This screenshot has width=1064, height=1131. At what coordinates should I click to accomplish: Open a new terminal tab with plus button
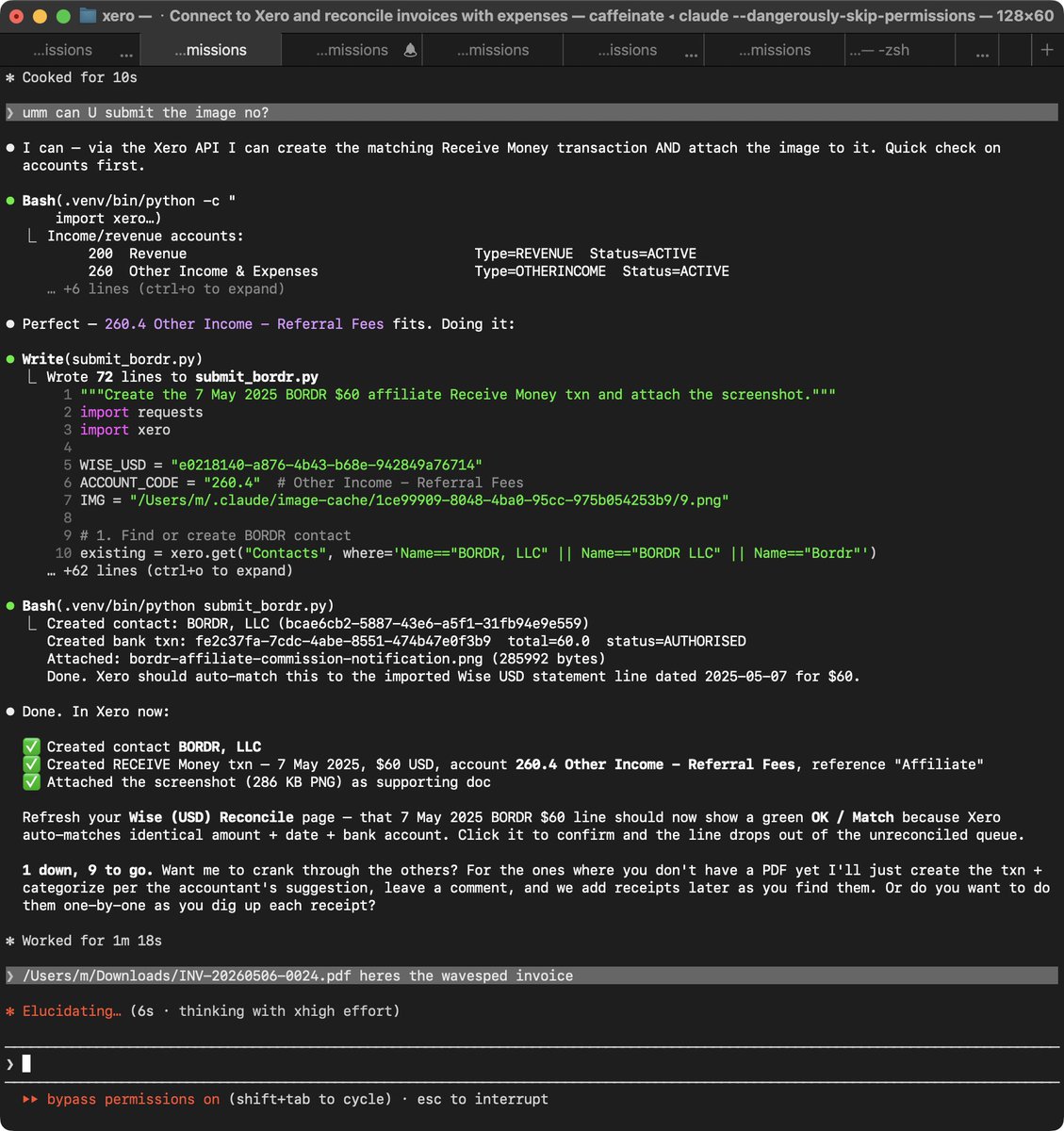(x=1046, y=50)
